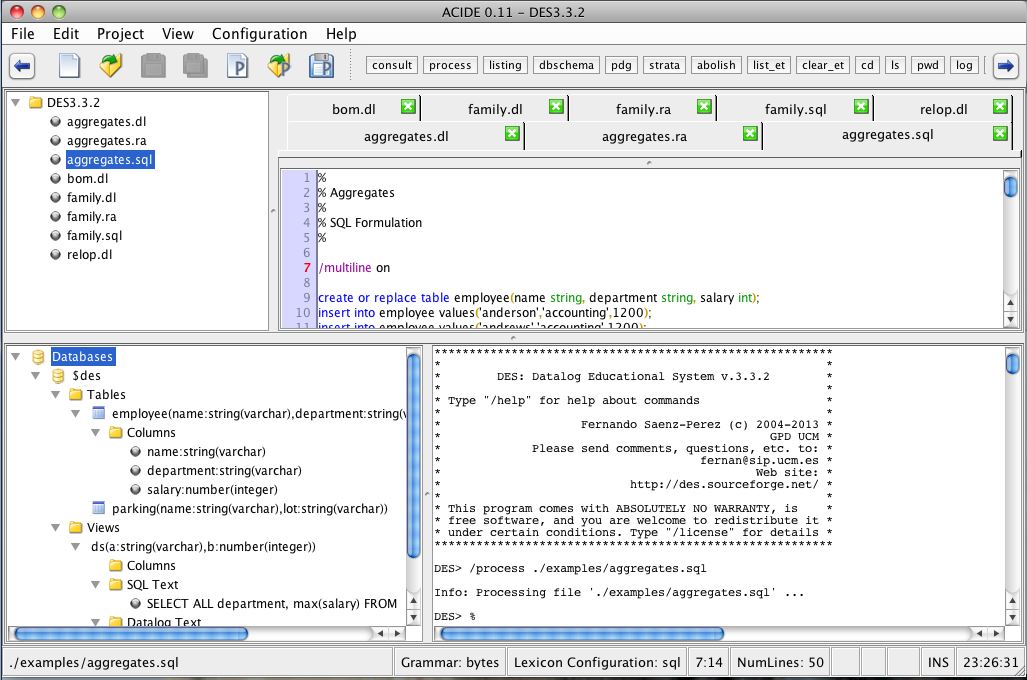Select the salary:number(integer) column node
The height and width of the screenshot is (680, 1027).
[212, 489]
